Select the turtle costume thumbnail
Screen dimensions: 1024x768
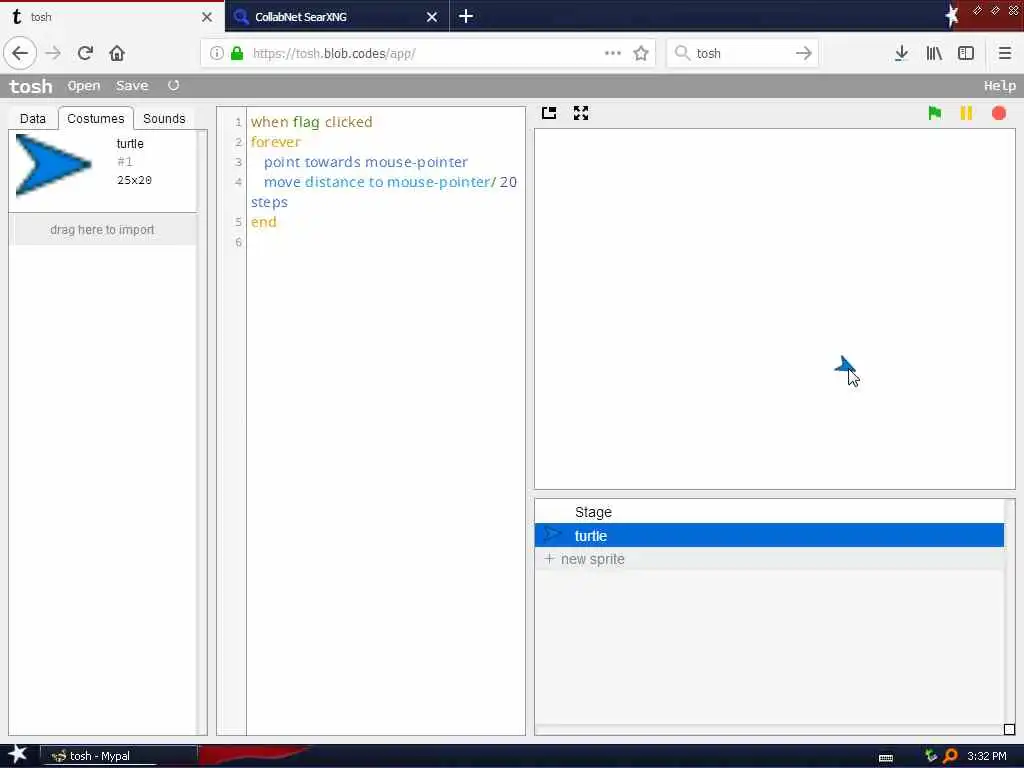(53, 165)
